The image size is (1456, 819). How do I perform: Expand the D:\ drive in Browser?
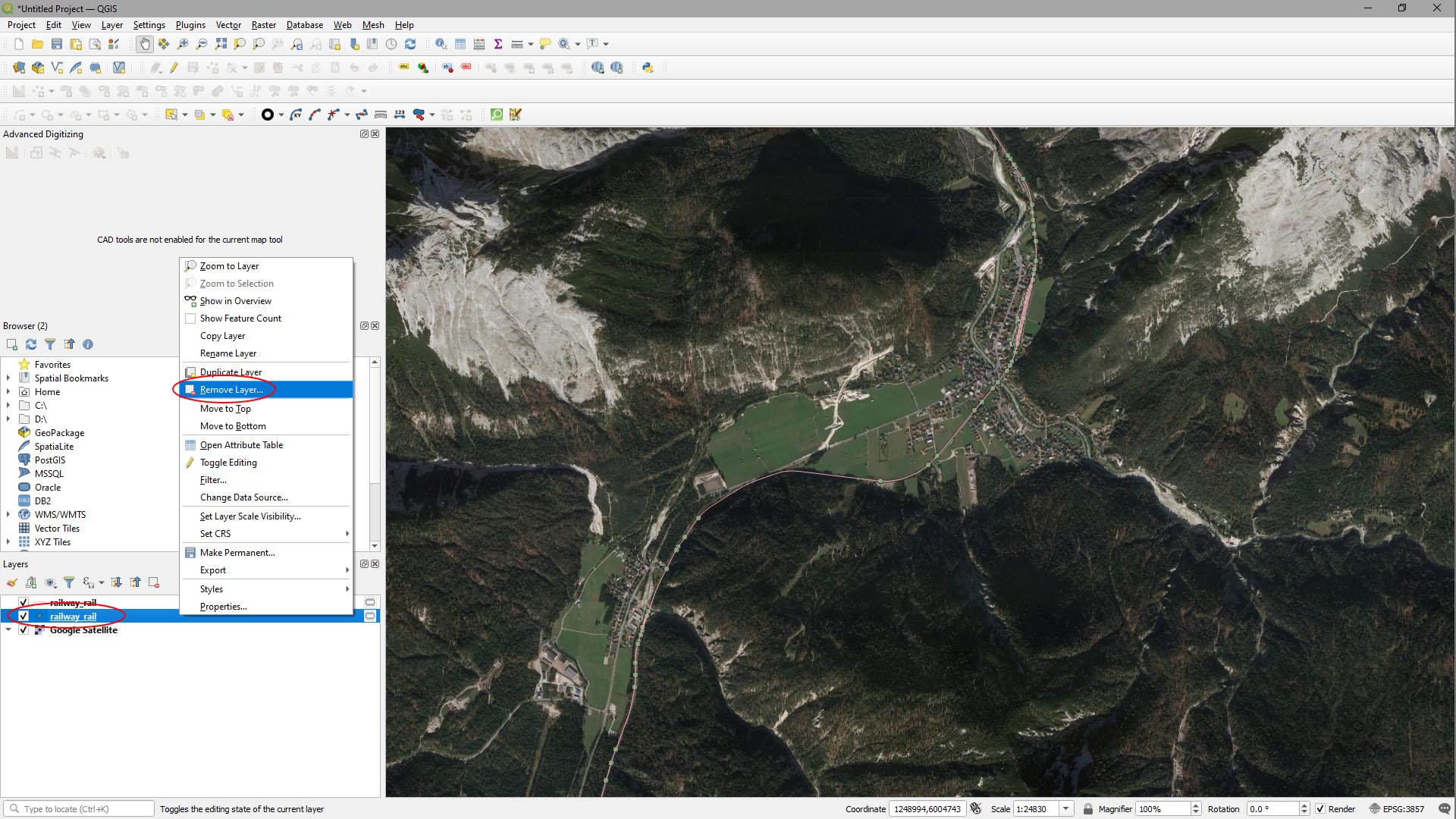tap(8, 419)
